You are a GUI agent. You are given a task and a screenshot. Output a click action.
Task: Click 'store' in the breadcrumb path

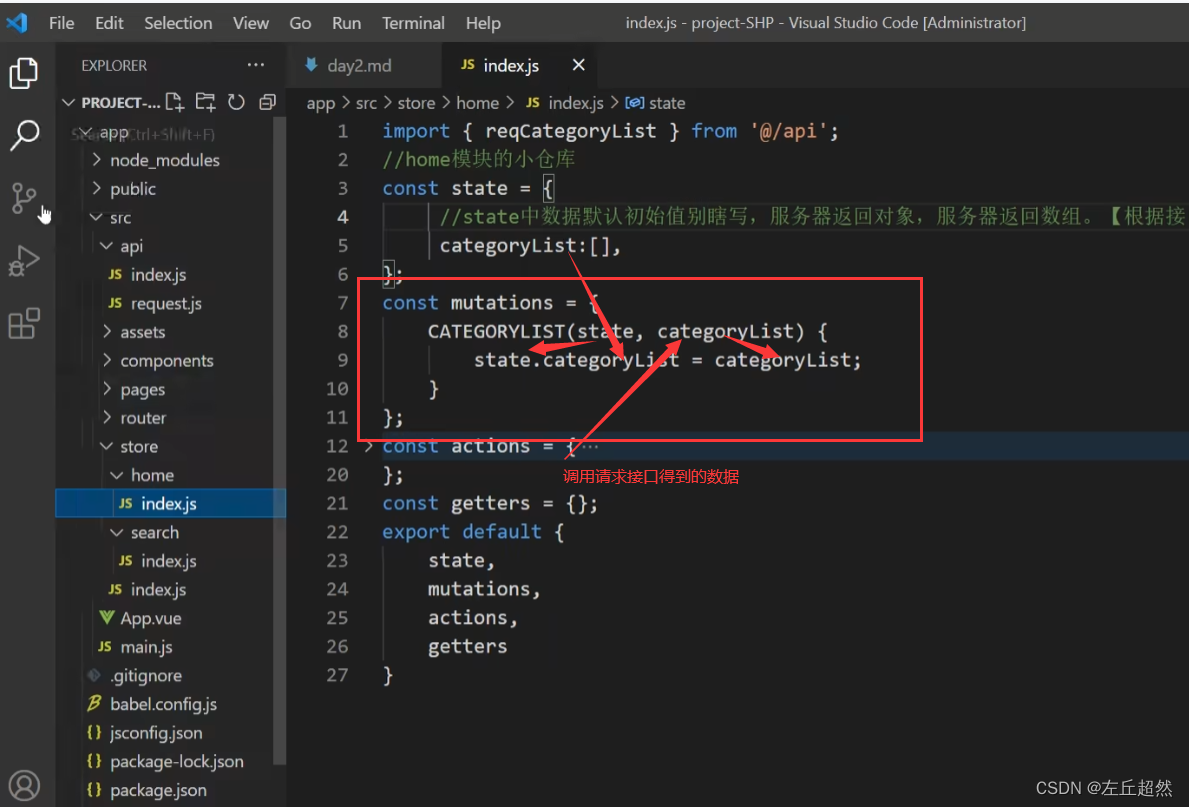point(416,103)
